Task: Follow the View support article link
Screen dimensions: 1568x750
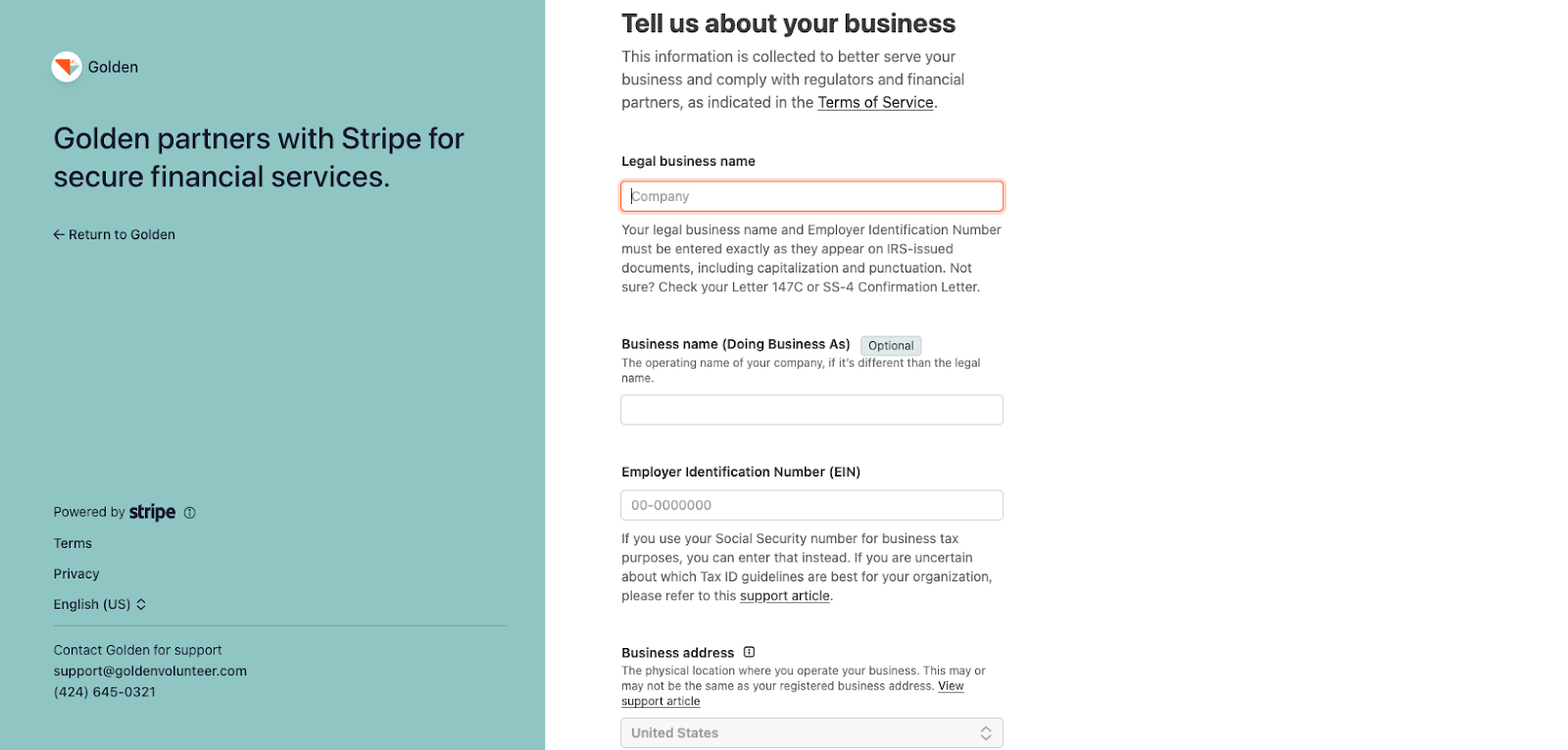Action: point(951,686)
